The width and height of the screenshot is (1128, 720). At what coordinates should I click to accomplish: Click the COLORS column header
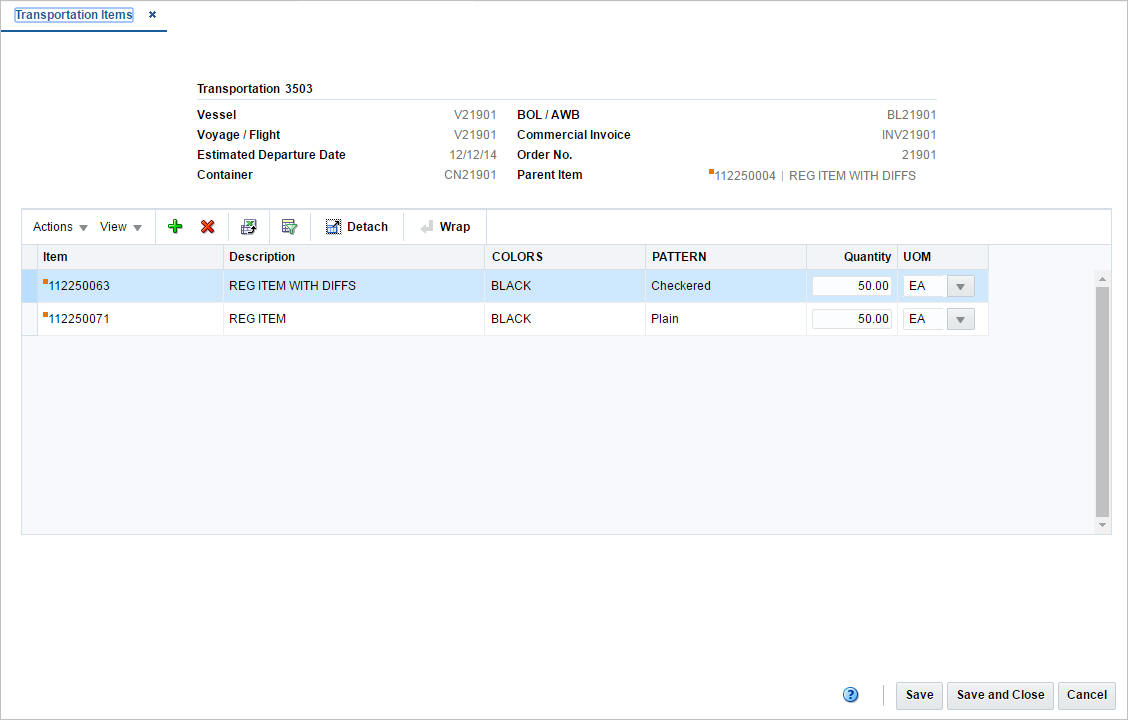coord(565,257)
